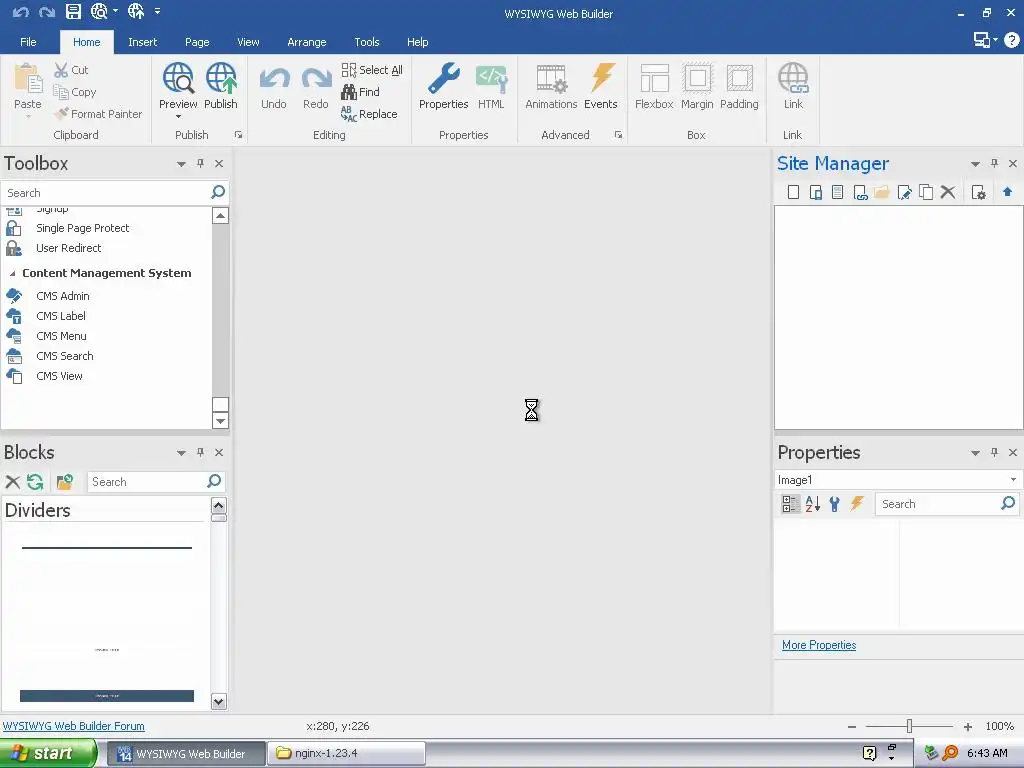The width and height of the screenshot is (1024, 768).
Task: Open the Image1 object dropdown in Properties
Action: pyautogui.click(x=1013, y=479)
